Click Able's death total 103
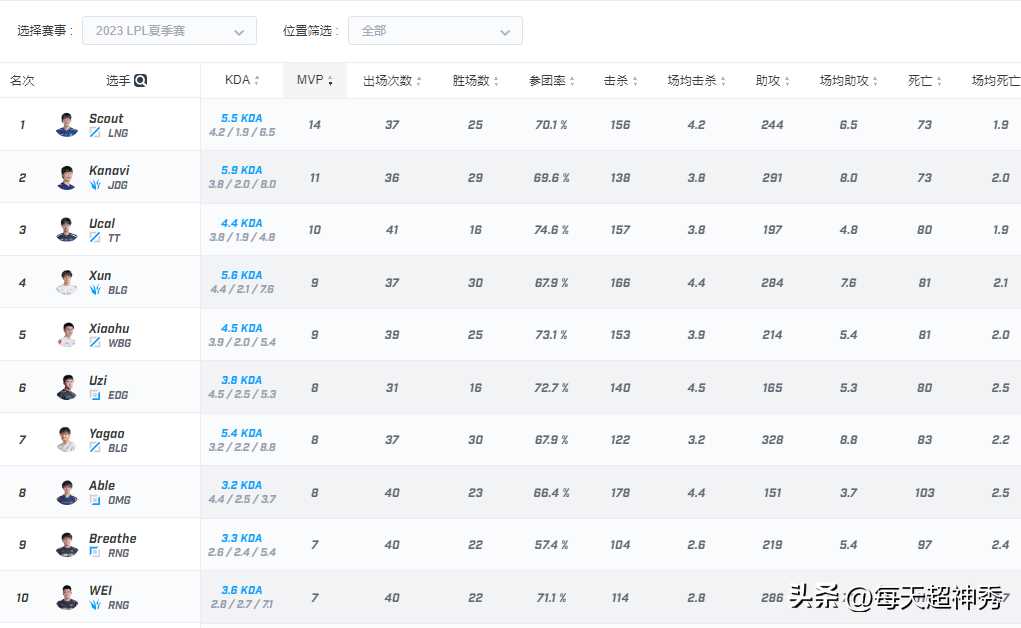1021x628 pixels. [925, 492]
